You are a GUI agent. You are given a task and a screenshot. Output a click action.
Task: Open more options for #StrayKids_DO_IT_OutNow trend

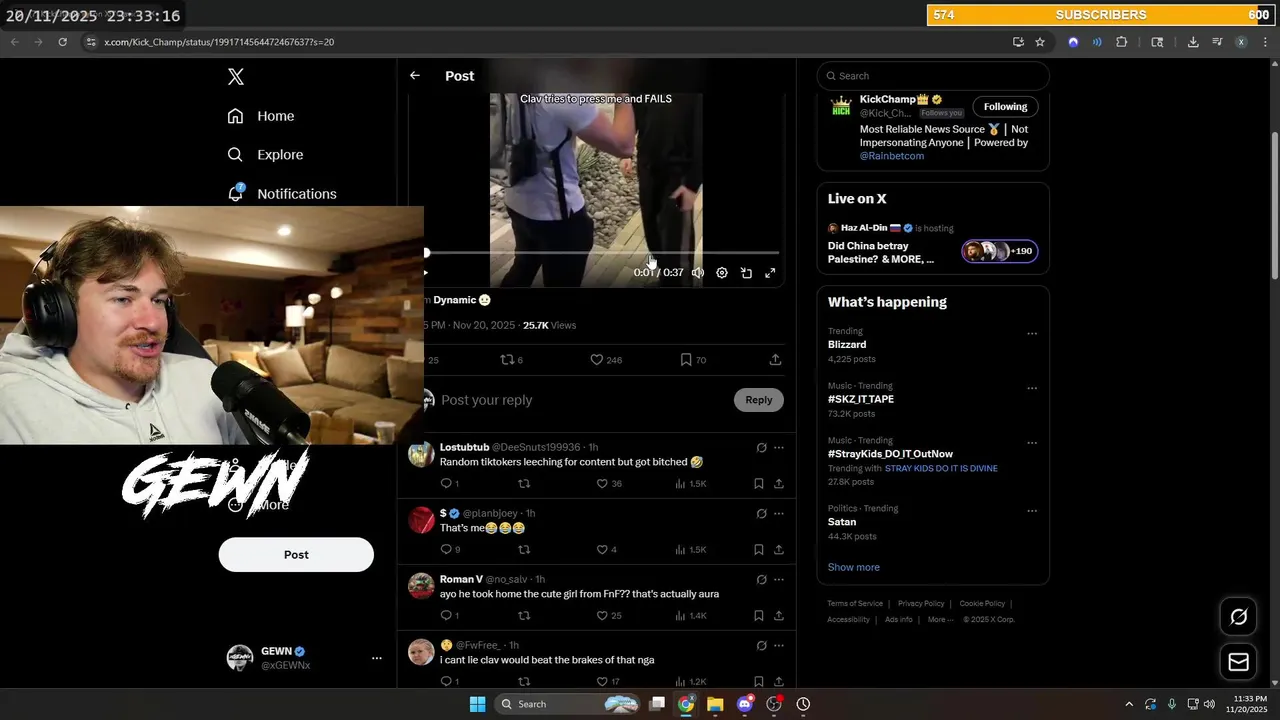tap(1032, 443)
